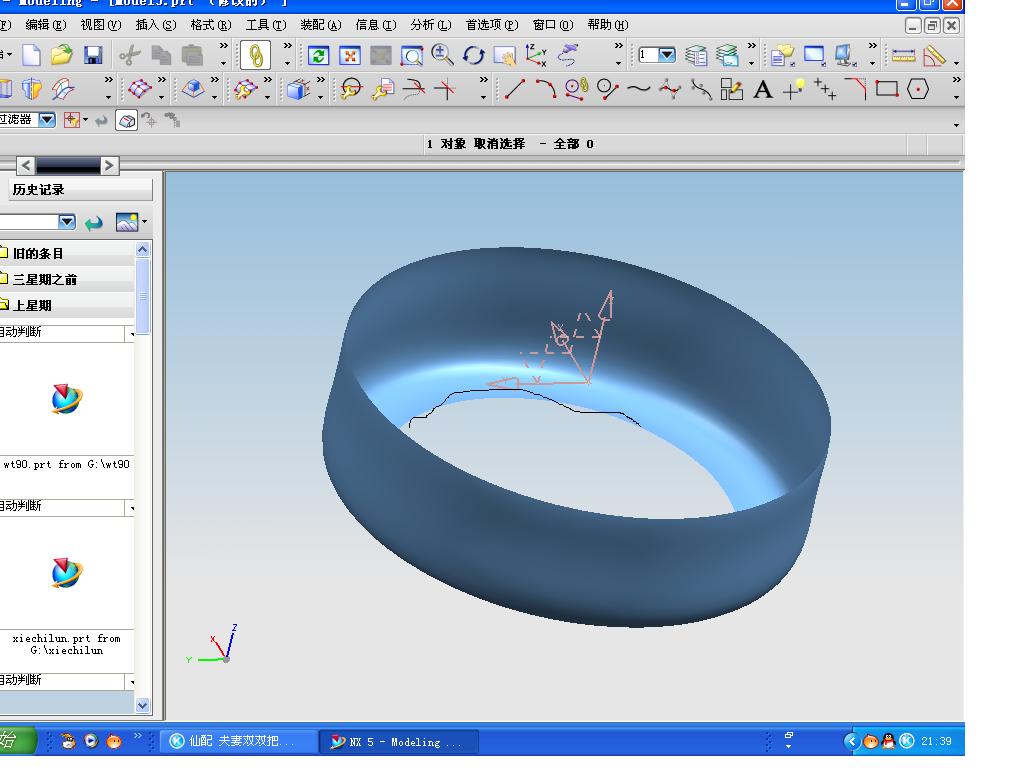Image resolution: width=1024 pixels, height=768 pixels.
Task: Open the work layer number dropdown
Action: pyautogui.click(x=667, y=55)
